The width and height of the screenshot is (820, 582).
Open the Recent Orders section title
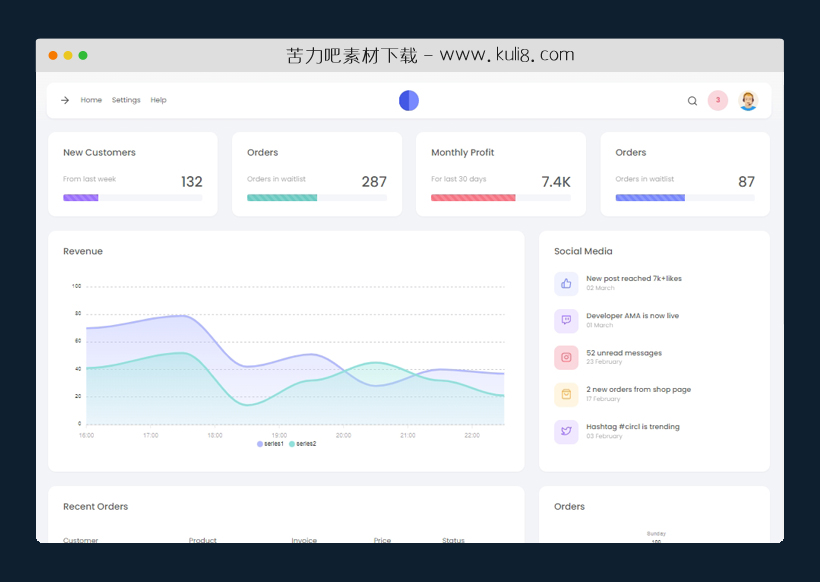95,506
